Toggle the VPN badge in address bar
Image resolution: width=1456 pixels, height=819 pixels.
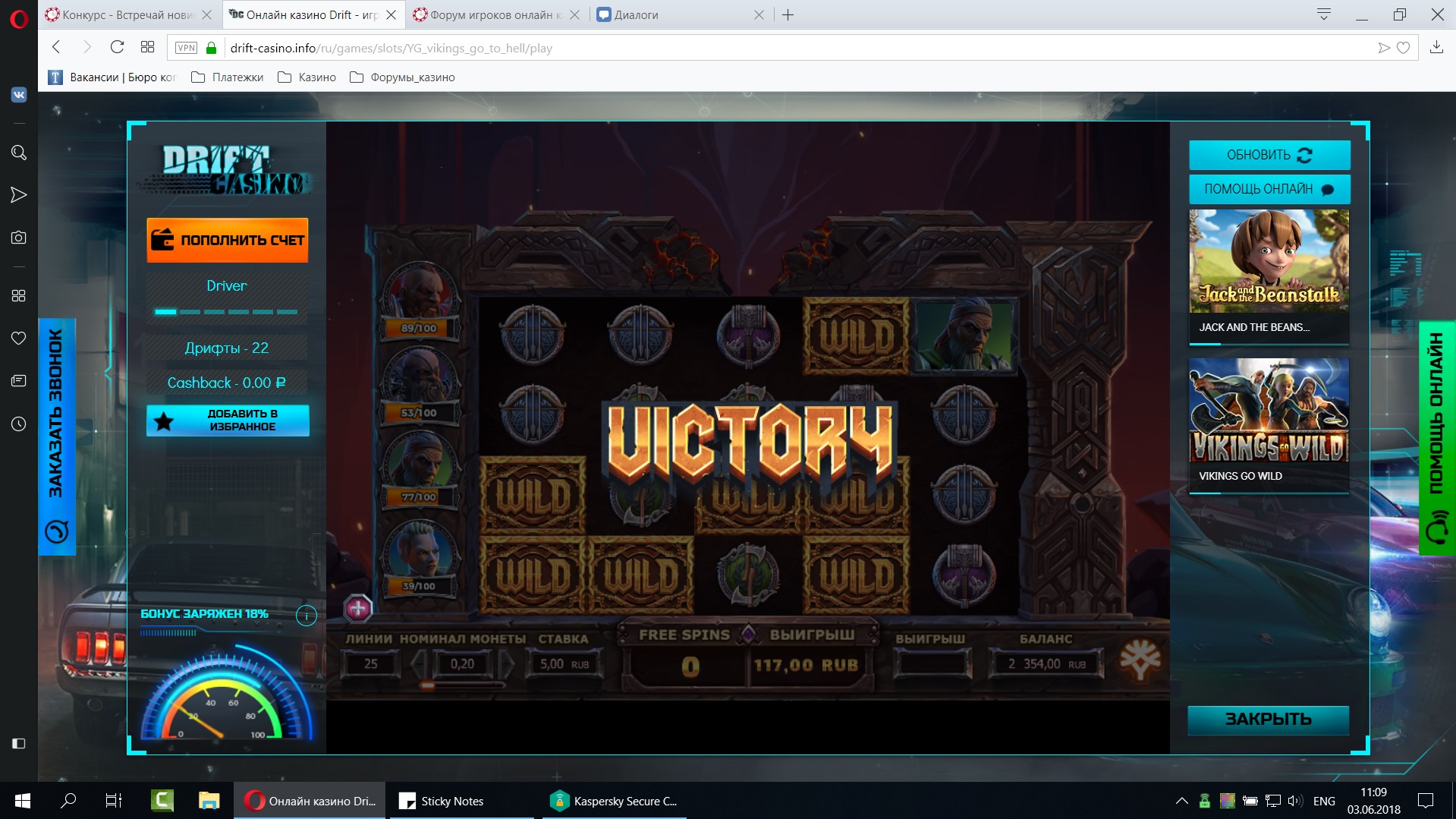[x=186, y=48]
